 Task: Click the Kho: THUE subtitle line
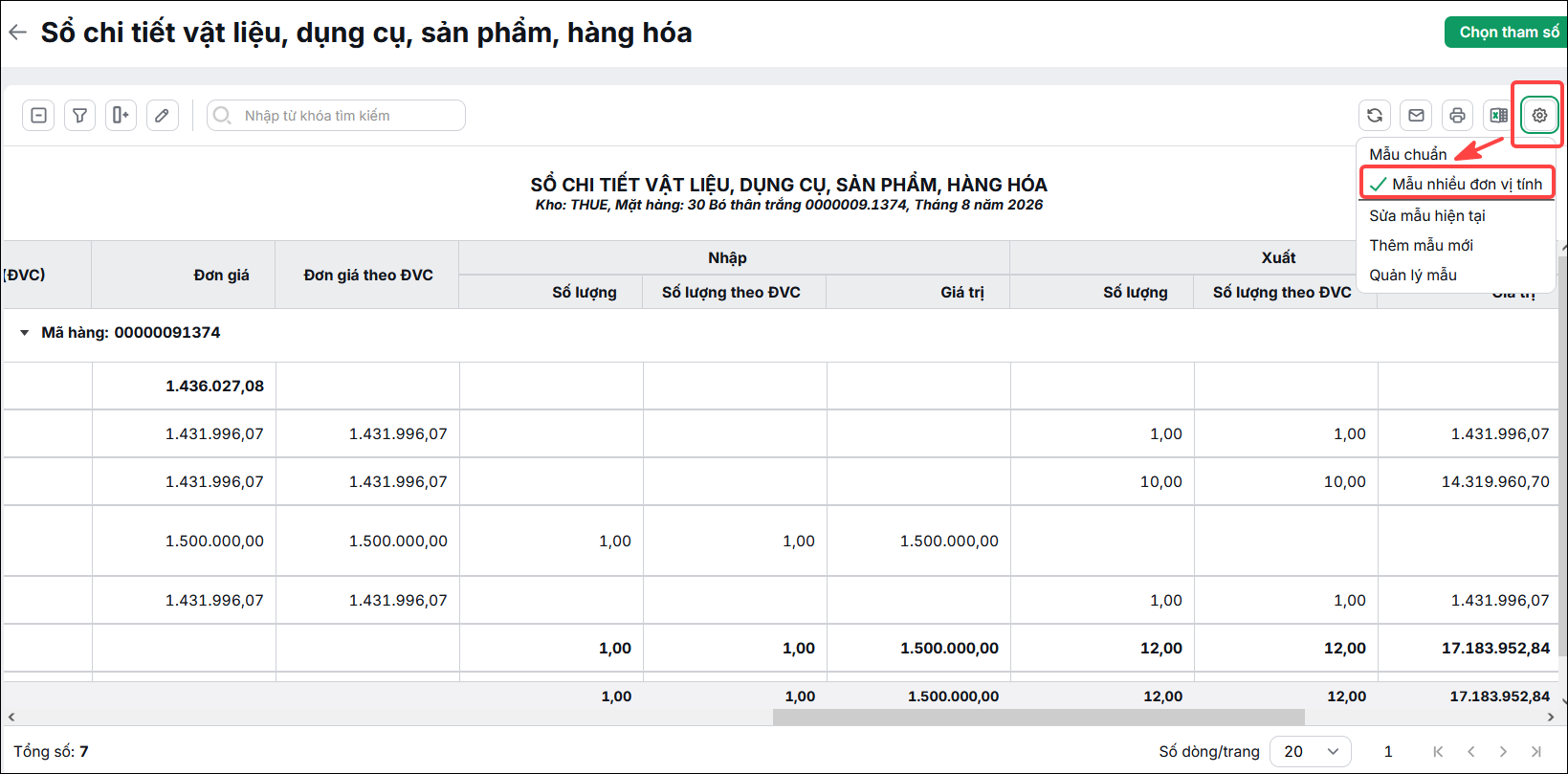789,205
